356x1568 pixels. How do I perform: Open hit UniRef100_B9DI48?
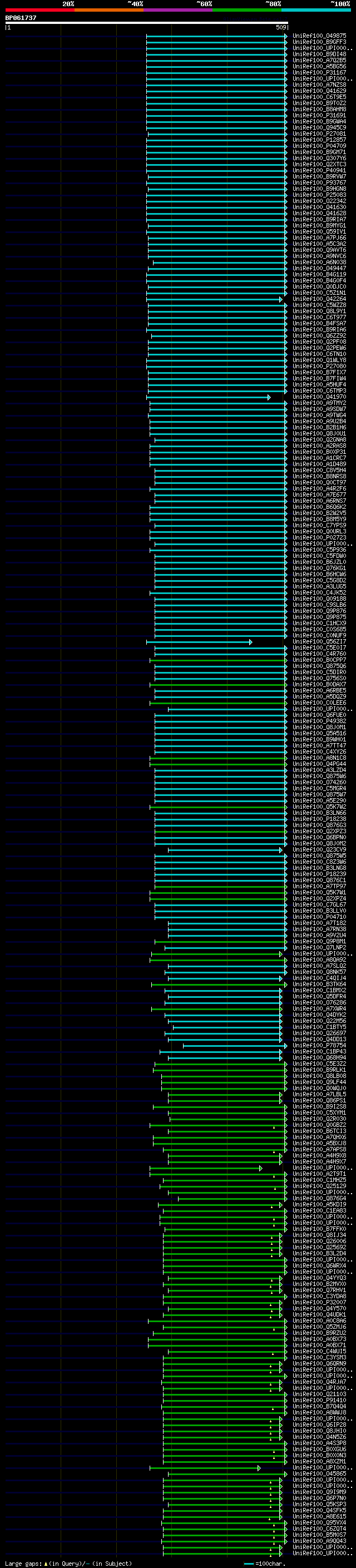(319, 54)
